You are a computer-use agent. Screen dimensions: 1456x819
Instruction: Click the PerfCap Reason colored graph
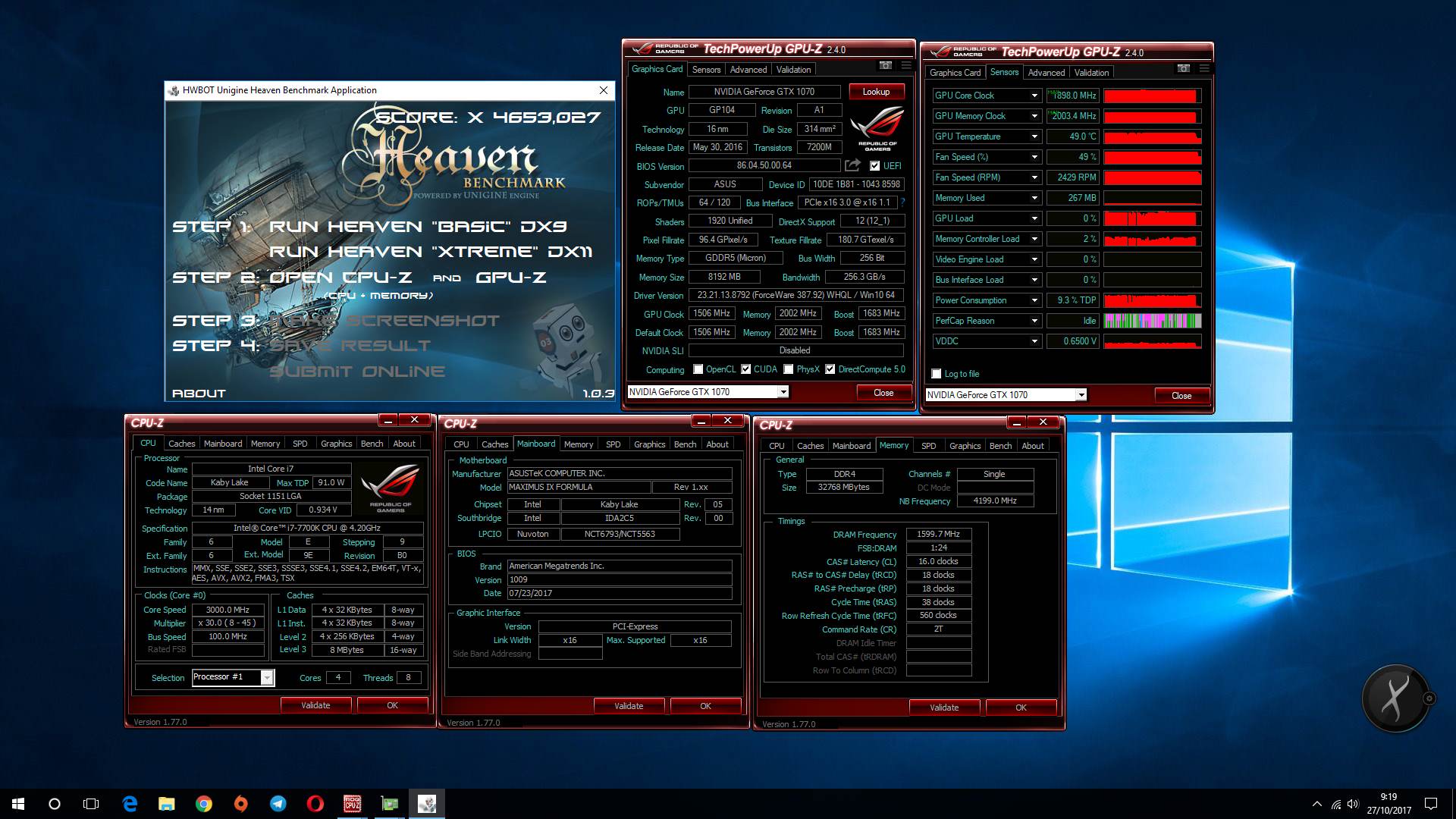[1152, 321]
